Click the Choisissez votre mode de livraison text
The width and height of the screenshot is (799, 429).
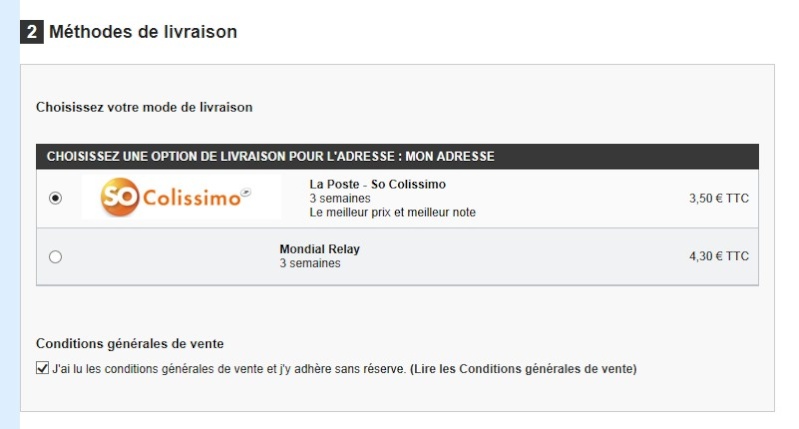144,108
